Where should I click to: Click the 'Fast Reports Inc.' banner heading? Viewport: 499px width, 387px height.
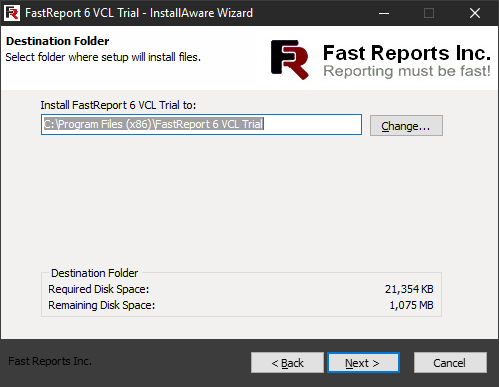pos(407,53)
